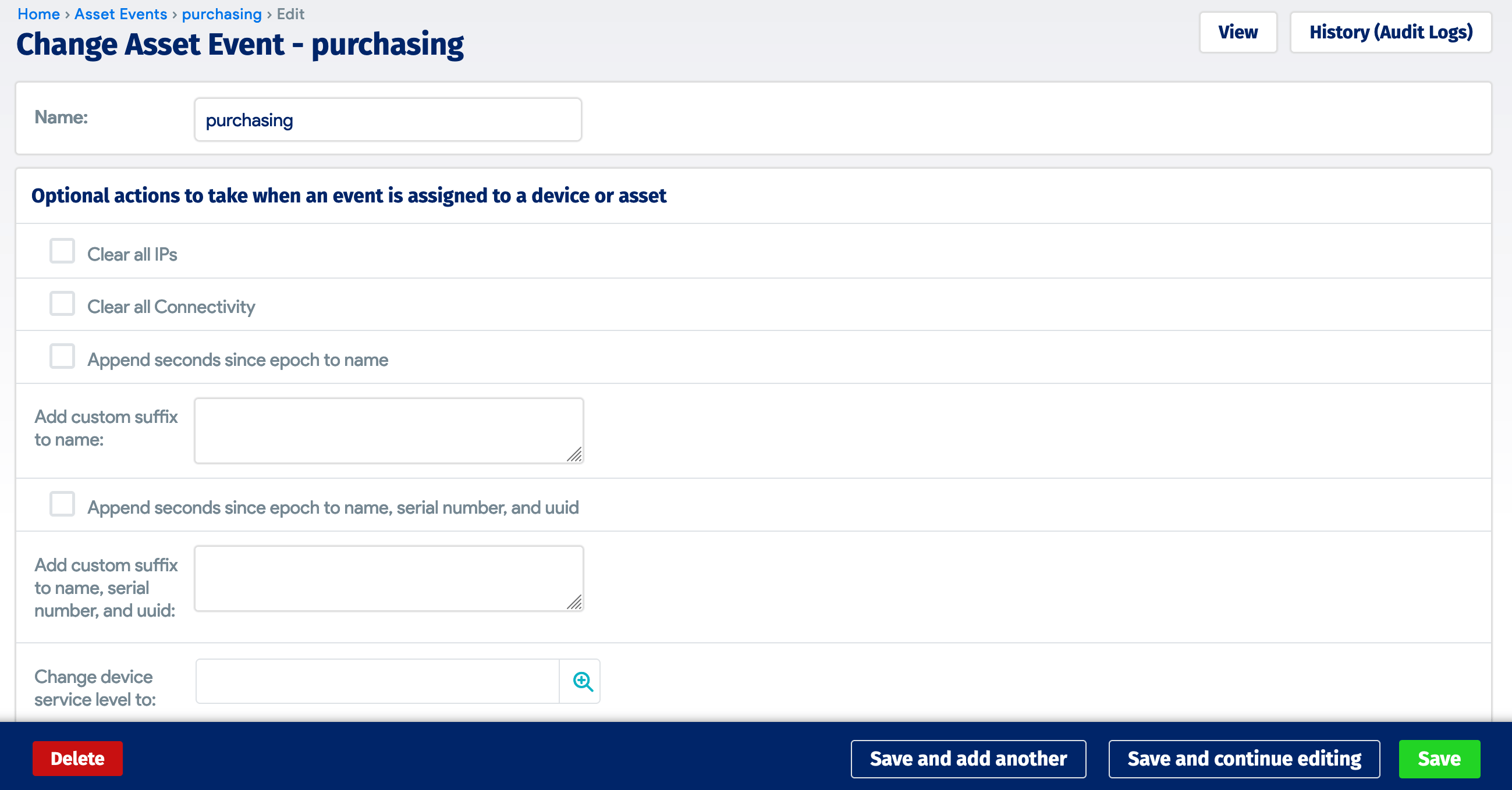
Task: Tick the epoch to name, serial number, uuid option
Action: point(62,504)
